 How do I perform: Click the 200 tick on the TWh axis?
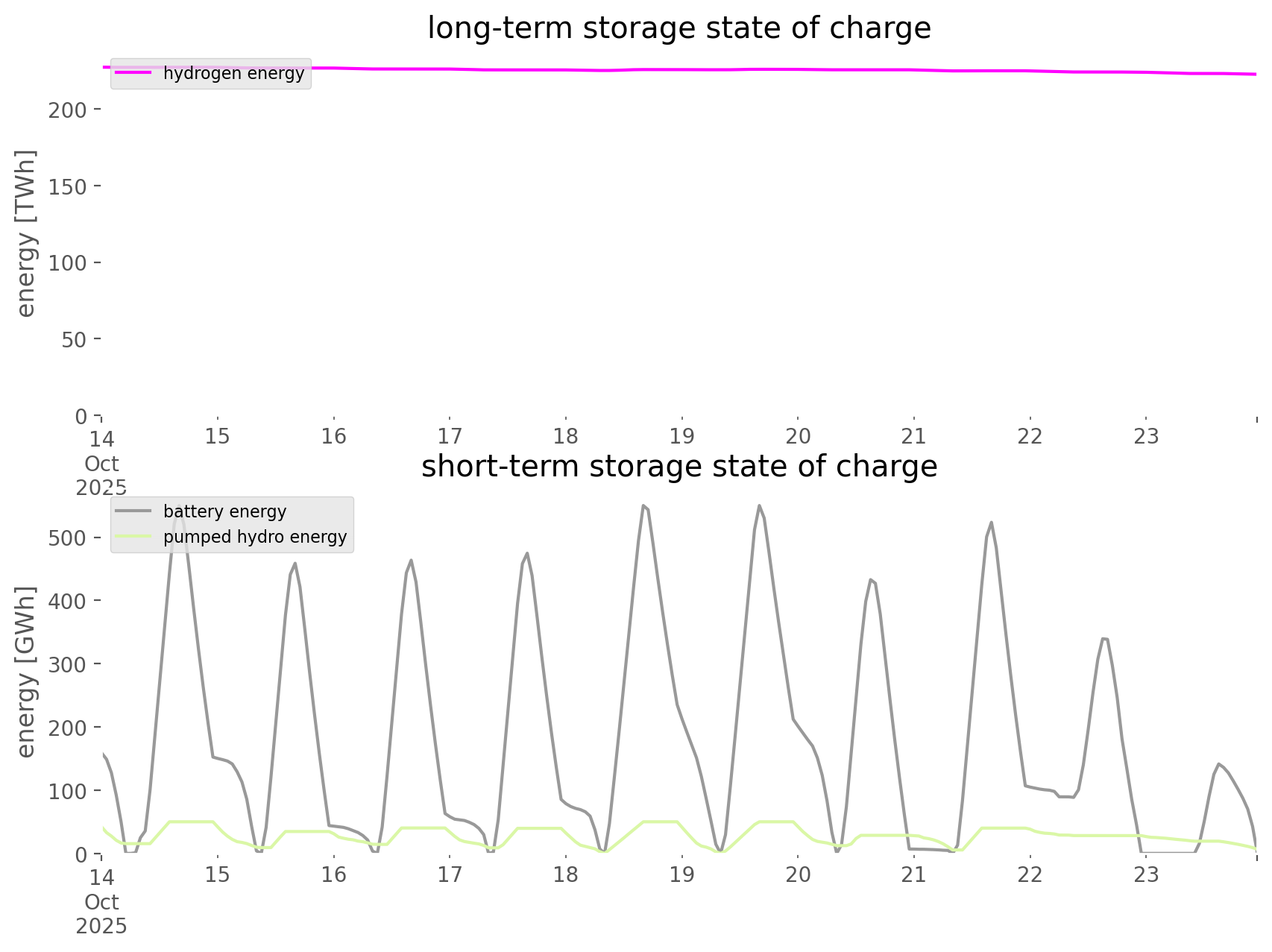(67, 110)
